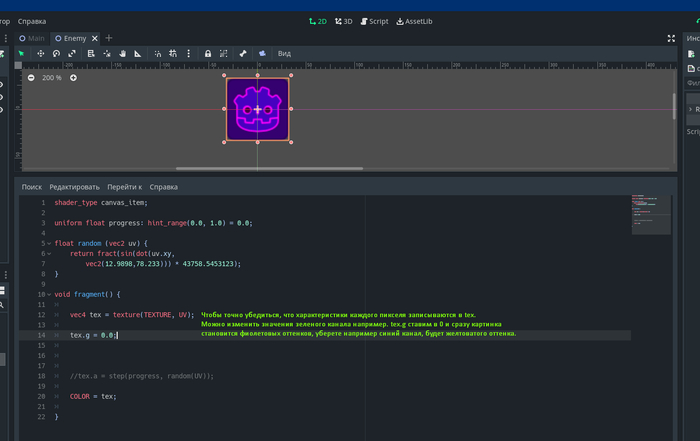Toggle grid snap in the toolbar
Image resolution: width=700 pixels, height=441 pixels.
[174, 53]
